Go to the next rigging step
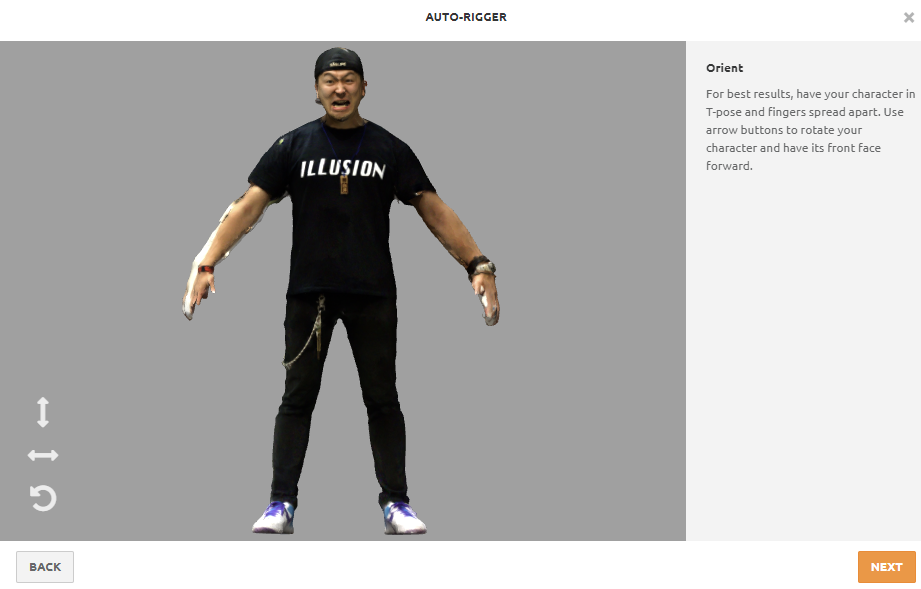 pyautogui.click(x=886, y=567)
